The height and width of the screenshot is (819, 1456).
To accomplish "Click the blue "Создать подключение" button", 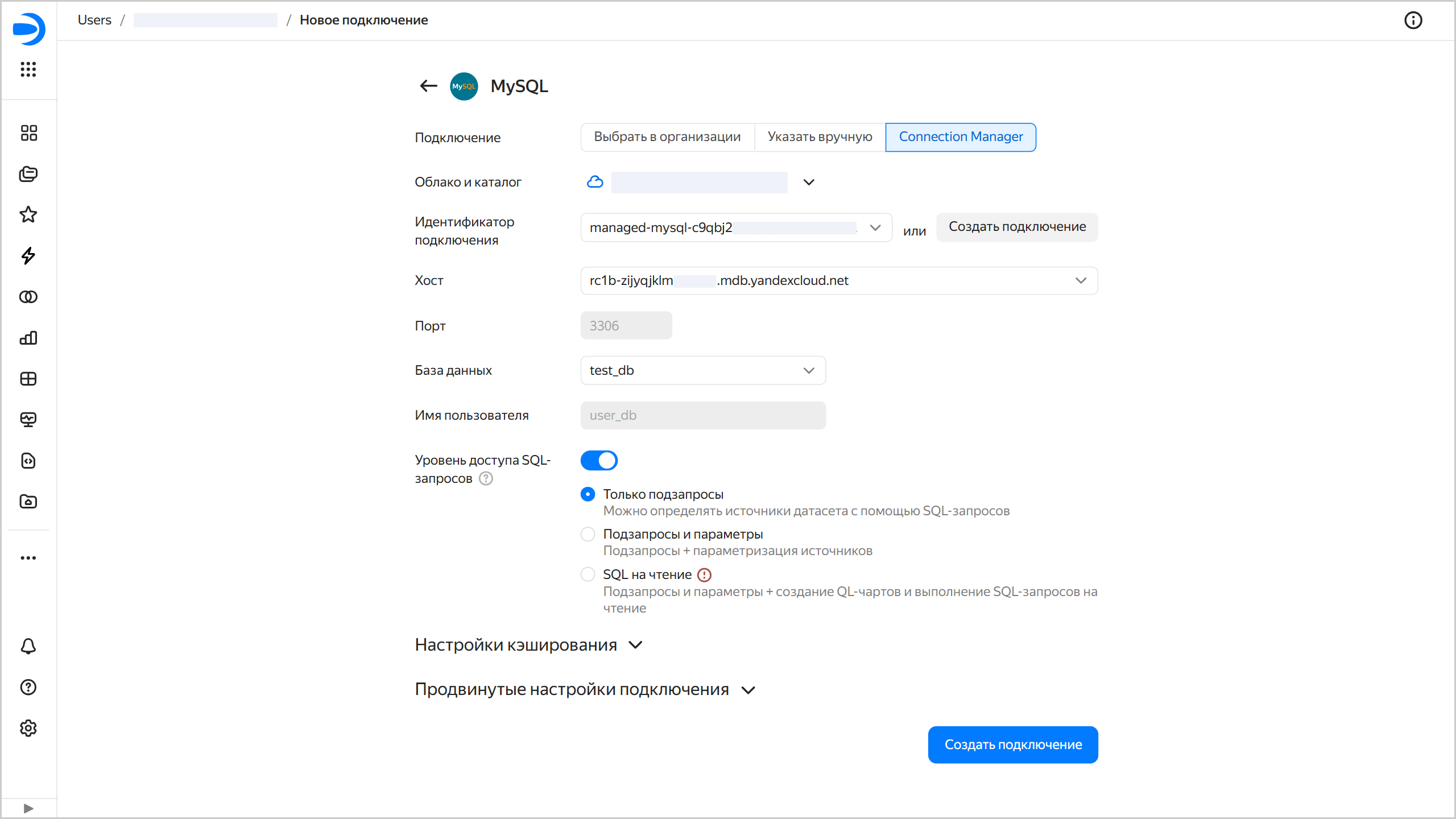I will click(1013, 744).
